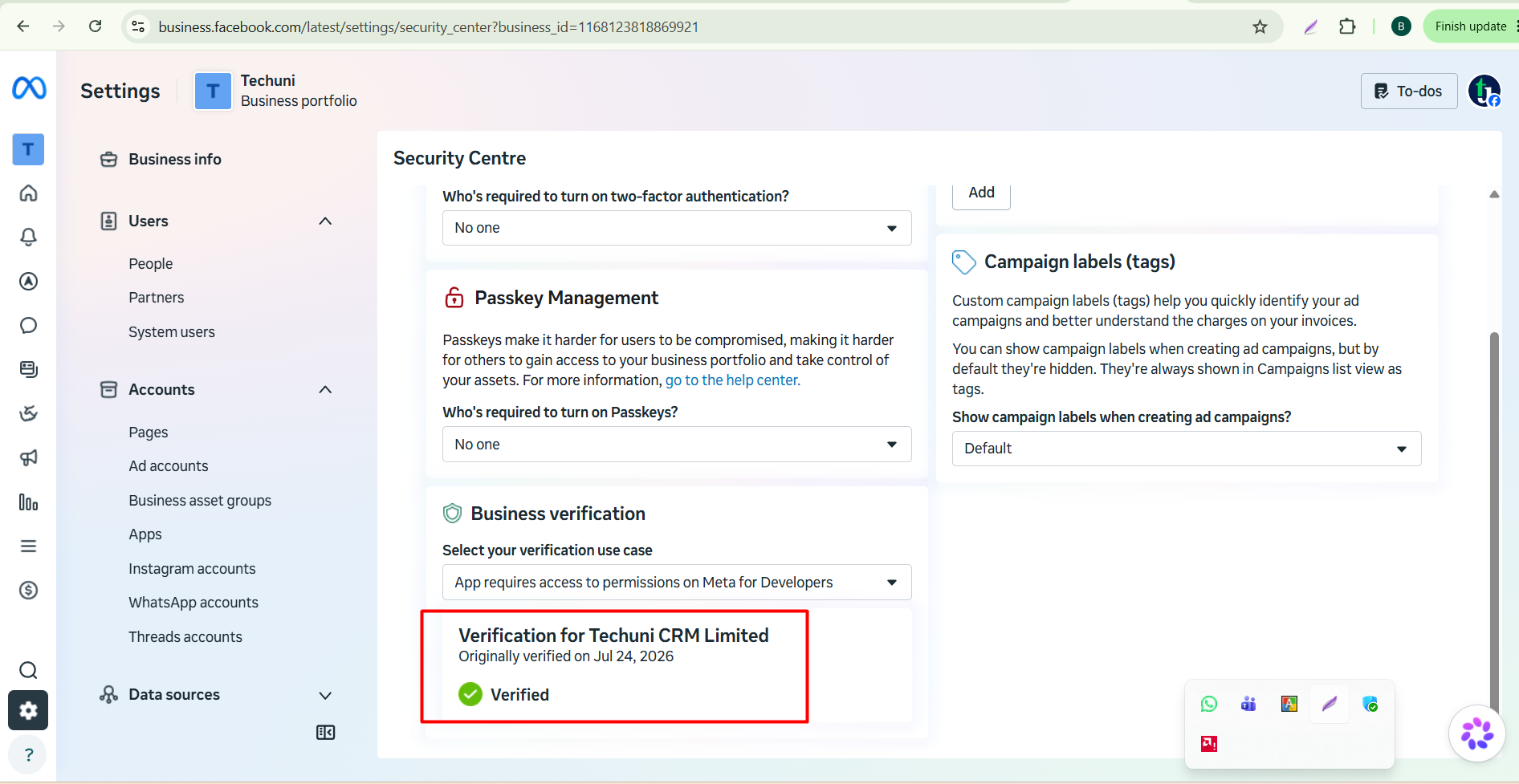Open Inbox chat bubble icon
Screen dimensions: 1519x784
(28, 326)
